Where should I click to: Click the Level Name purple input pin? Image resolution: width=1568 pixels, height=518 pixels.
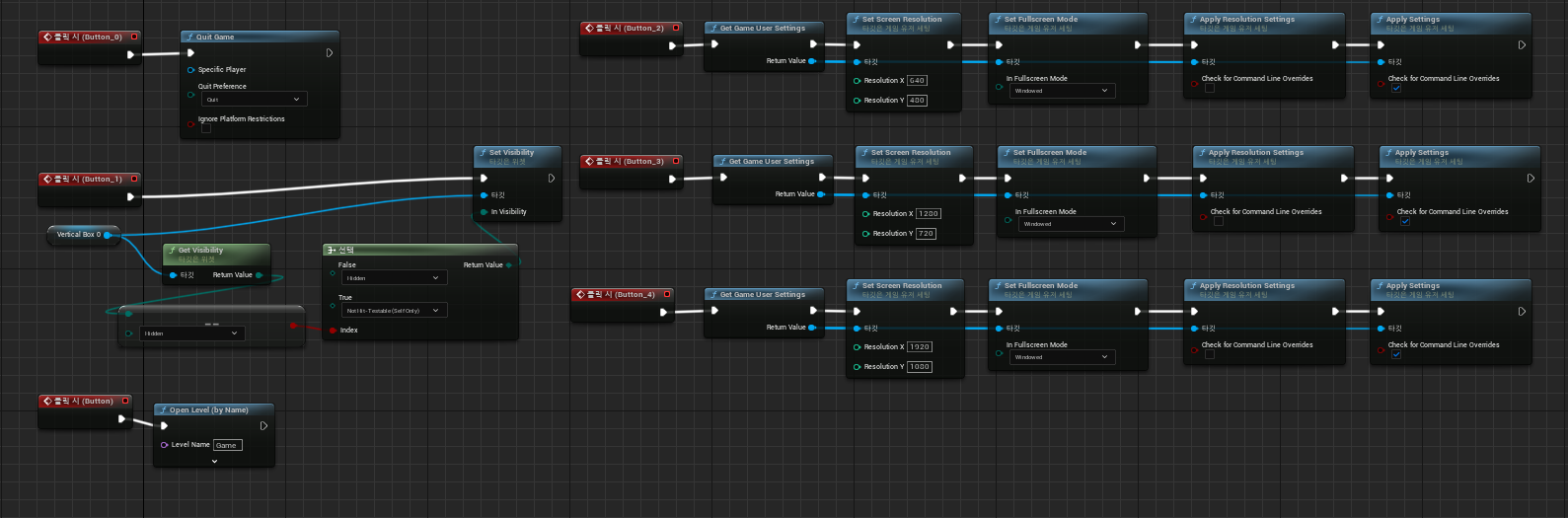click(164, 445)
